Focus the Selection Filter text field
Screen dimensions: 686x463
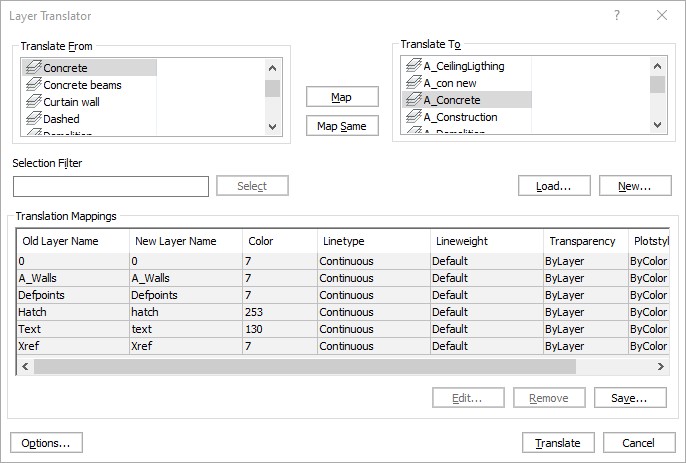pyautogui.click(x=110, y=186)
